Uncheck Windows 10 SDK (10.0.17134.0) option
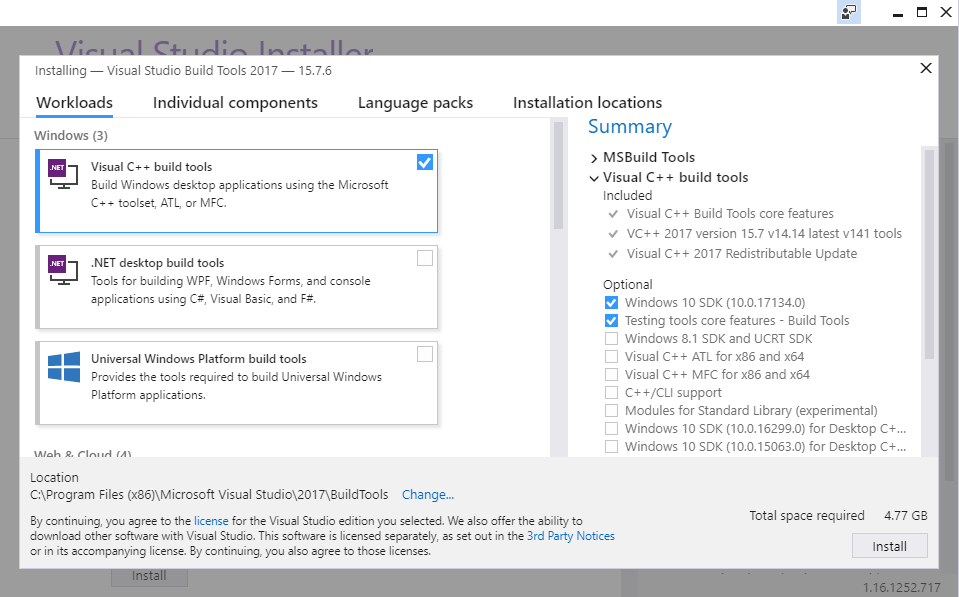This screenshot has height=597, width=959. 611,302
